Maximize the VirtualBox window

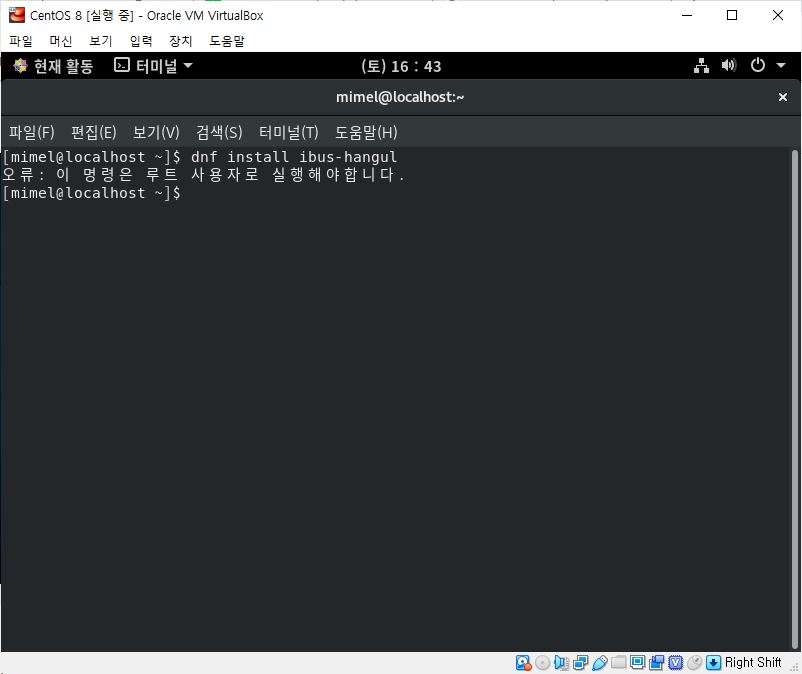(x=732, y=15)
